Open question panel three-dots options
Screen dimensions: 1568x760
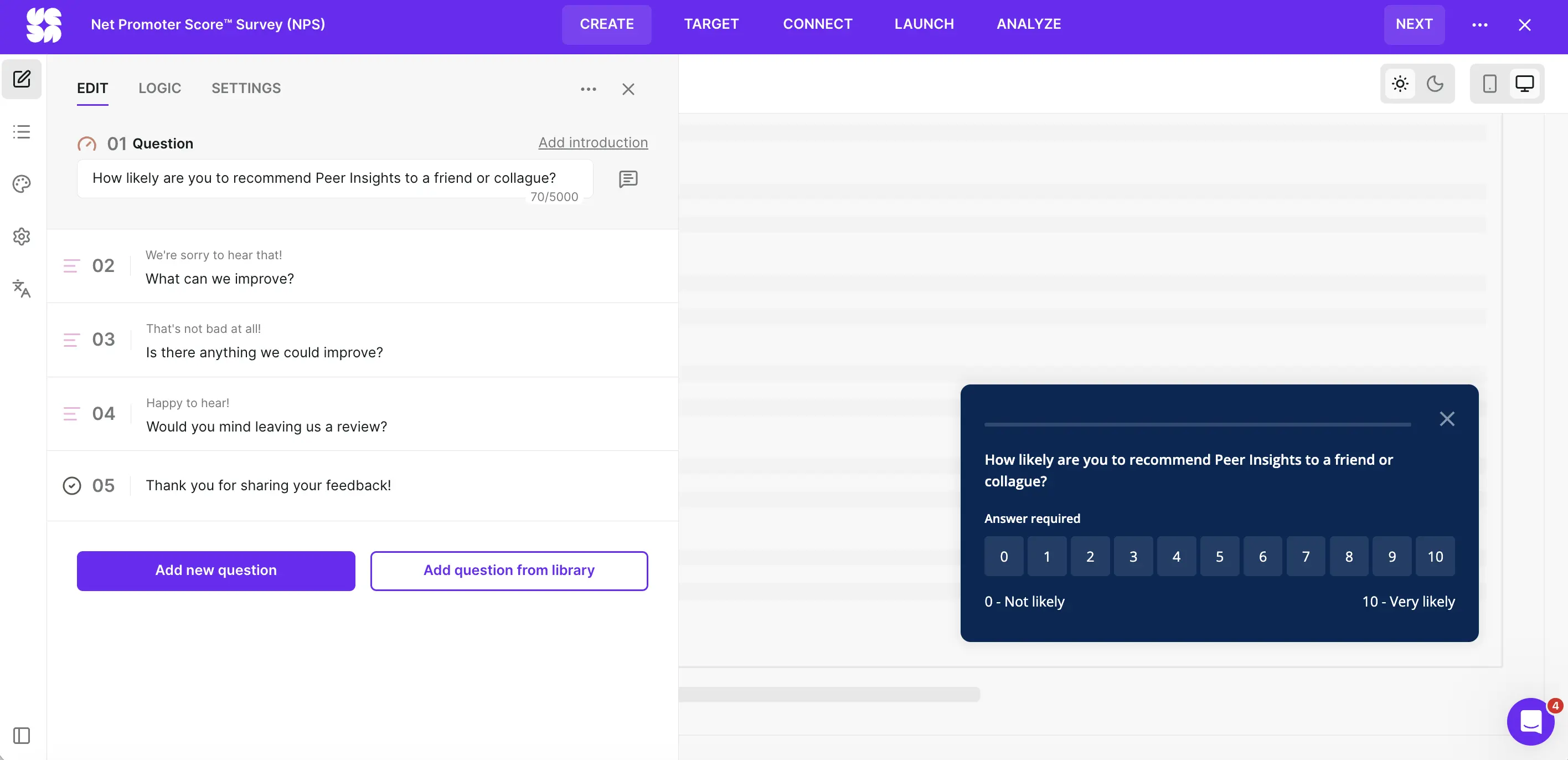[x=588, y=89]
